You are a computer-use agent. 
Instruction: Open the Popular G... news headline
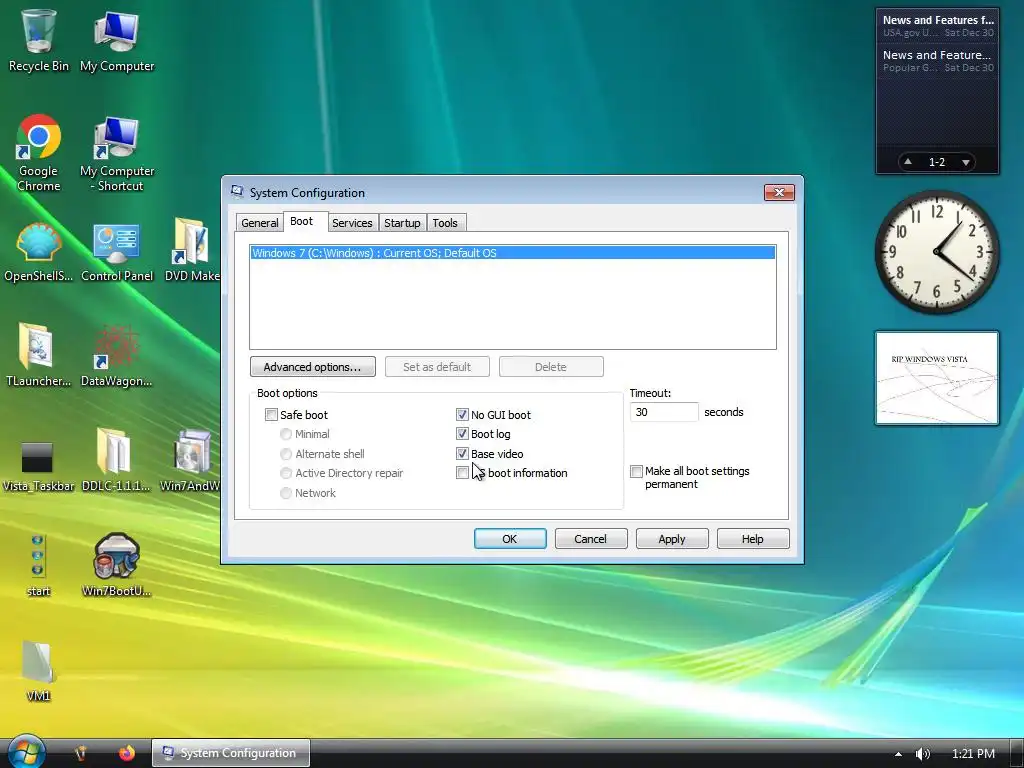[x=937, y=61]
